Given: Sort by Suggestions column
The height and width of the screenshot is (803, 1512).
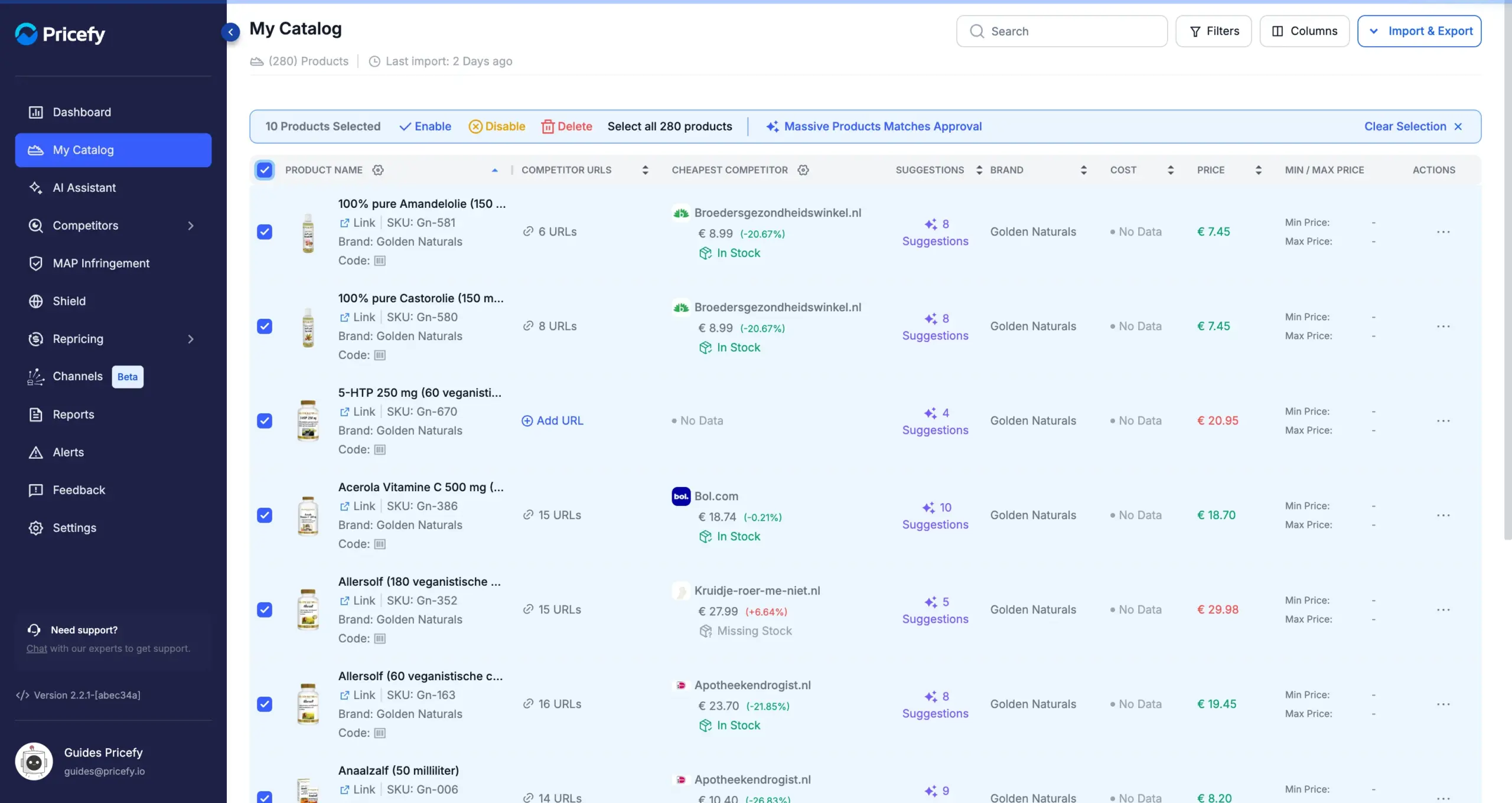Looking at the screenshot, I should tap(979, 170).
